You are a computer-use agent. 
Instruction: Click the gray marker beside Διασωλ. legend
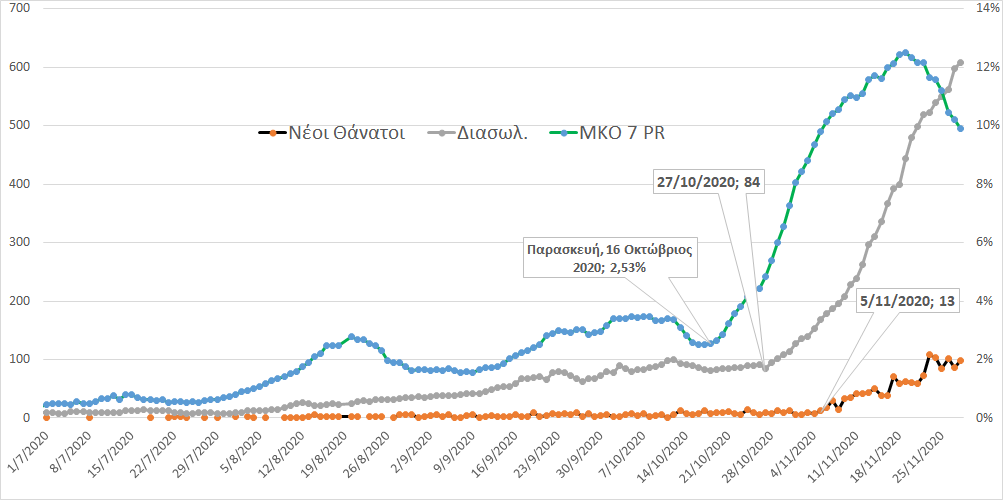(440, 132)
